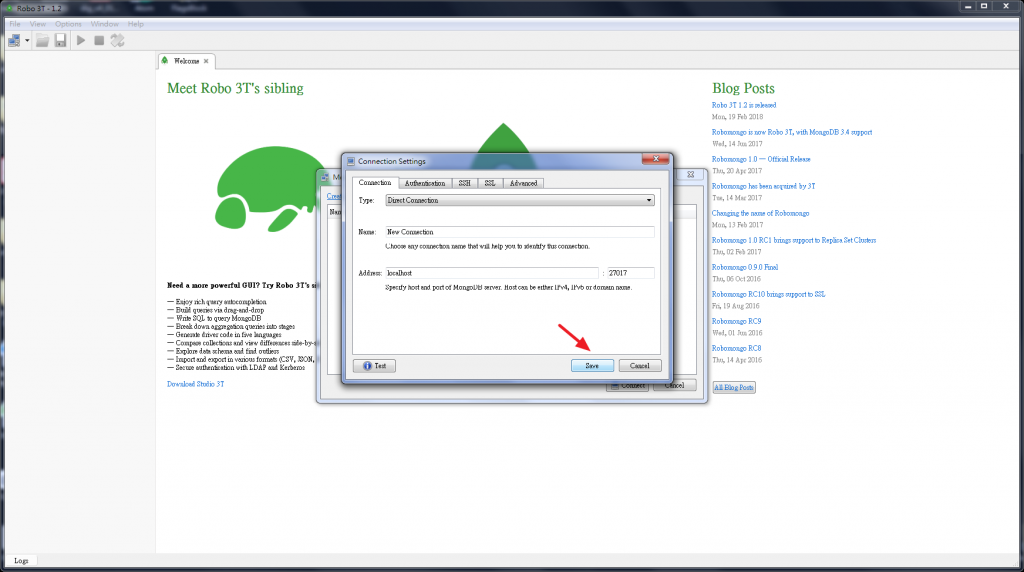Click the Open file folder toolbar icon
This screenshot has width=1024, height=572.
pyautogui.click(x=42, y=40)
